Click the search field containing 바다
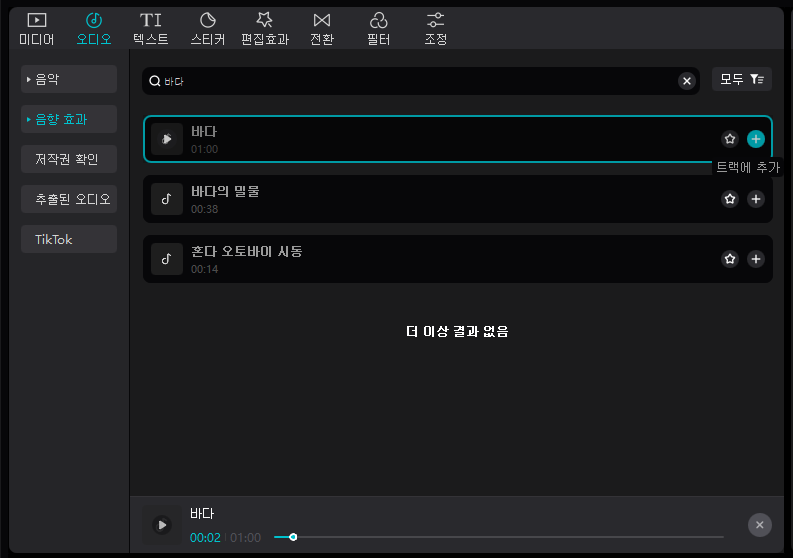Image resolution: width=793 pixels, height=558 pixels. pyautogui.click(x=421, y=81)
